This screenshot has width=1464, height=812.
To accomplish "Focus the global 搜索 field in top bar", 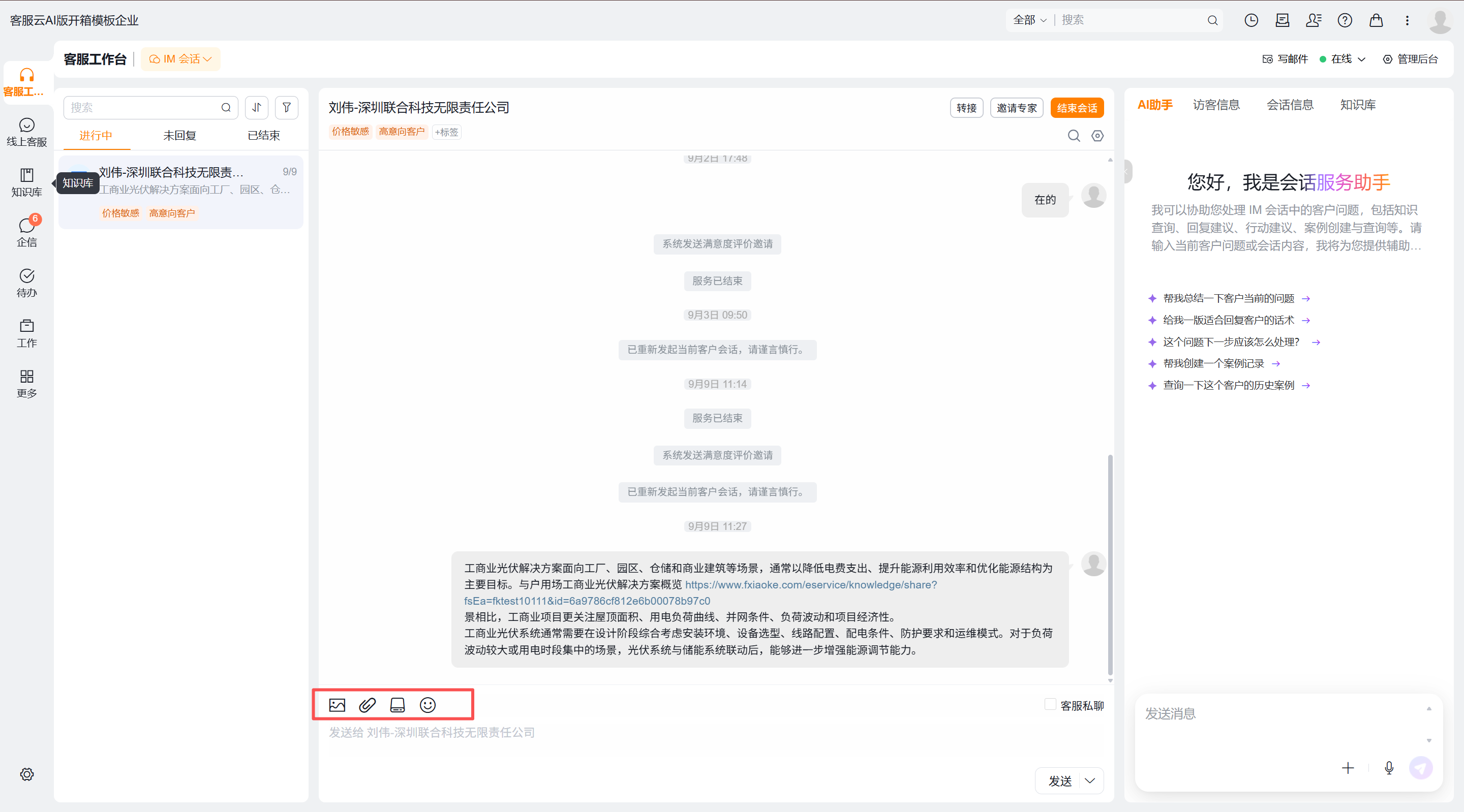I will (x=1130, y=20).
